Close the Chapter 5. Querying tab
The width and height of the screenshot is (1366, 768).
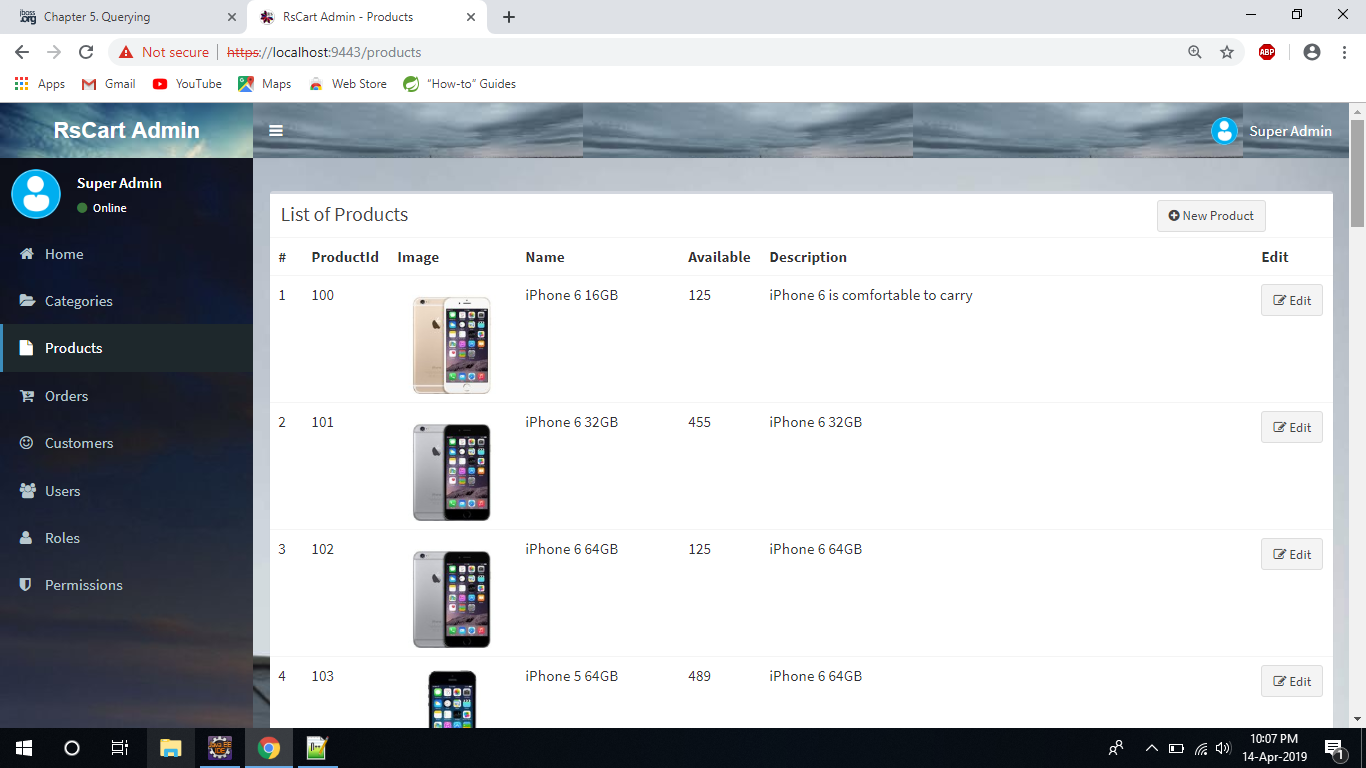tap(232, 17)
